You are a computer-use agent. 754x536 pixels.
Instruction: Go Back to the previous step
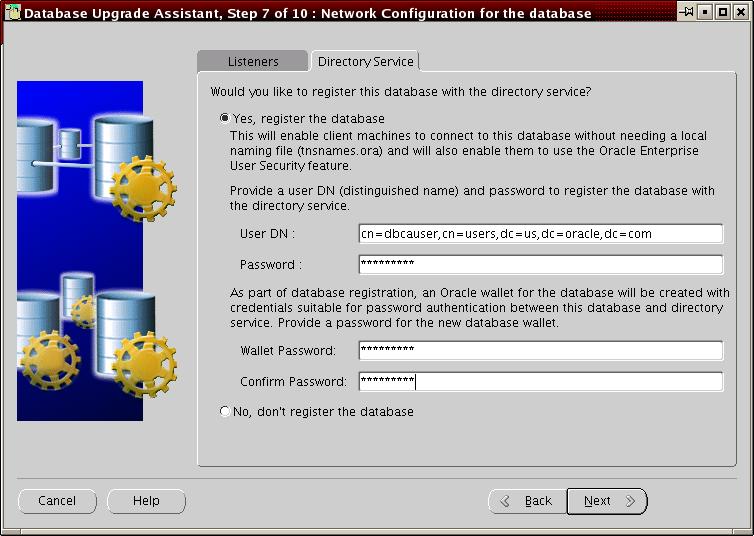click(x=526, y=501)
